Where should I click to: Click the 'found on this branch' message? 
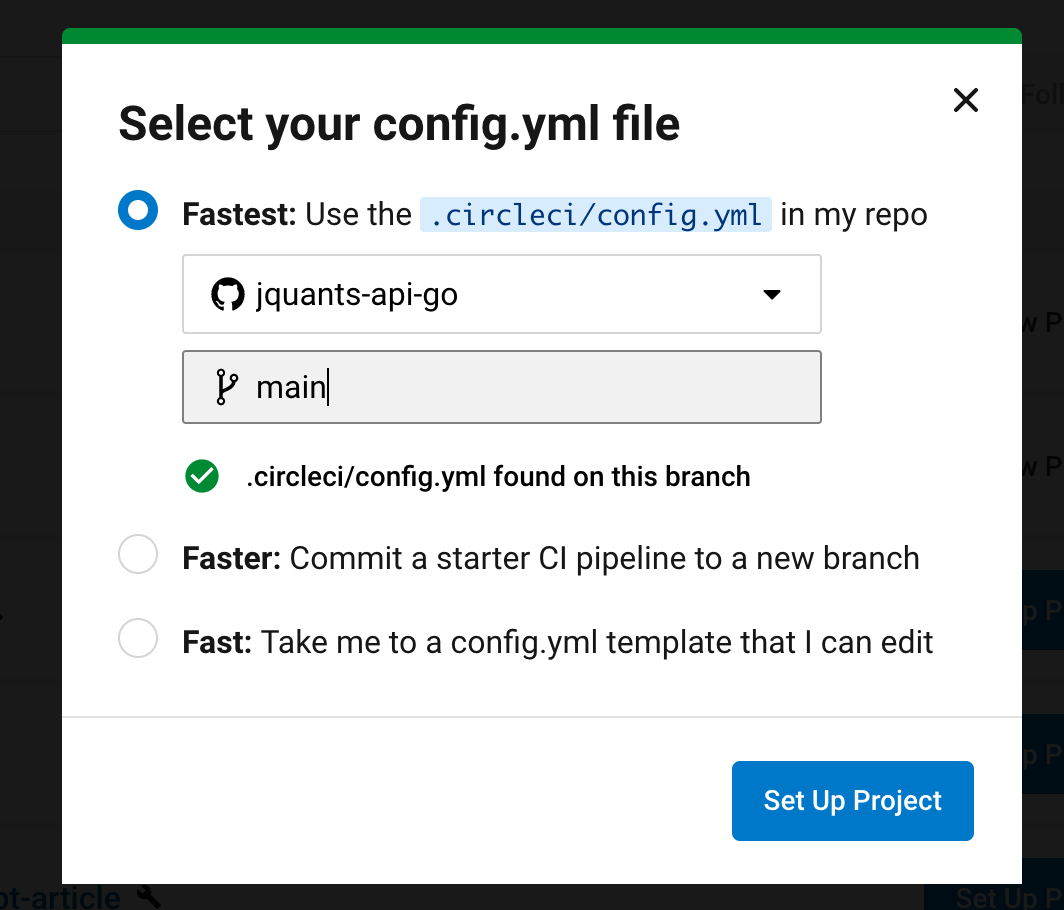click(498, 477)
